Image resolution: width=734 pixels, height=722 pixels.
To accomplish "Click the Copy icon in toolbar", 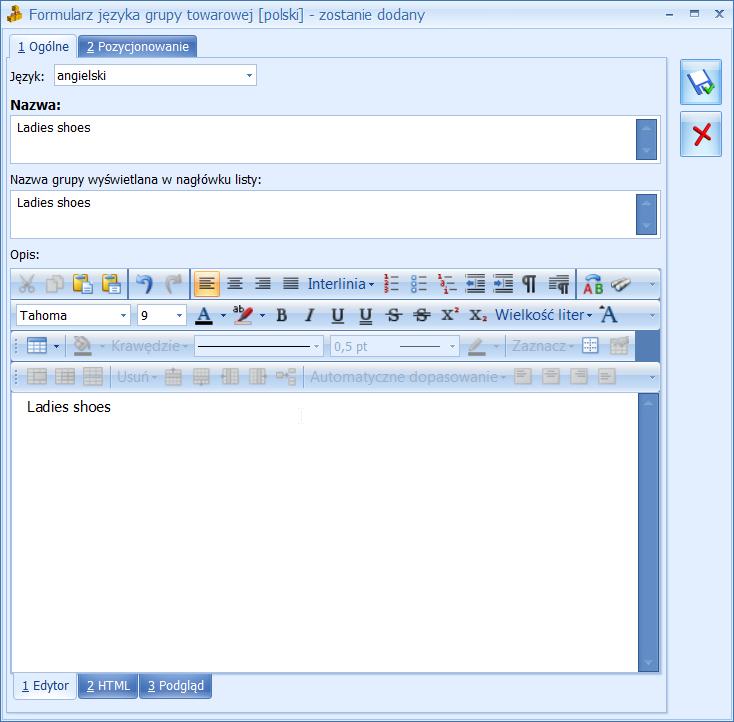I will [55, 284].
